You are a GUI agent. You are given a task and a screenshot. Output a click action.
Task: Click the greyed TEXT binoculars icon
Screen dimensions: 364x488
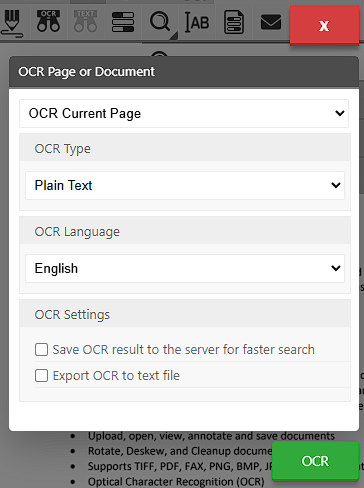(x=86, y=21)
